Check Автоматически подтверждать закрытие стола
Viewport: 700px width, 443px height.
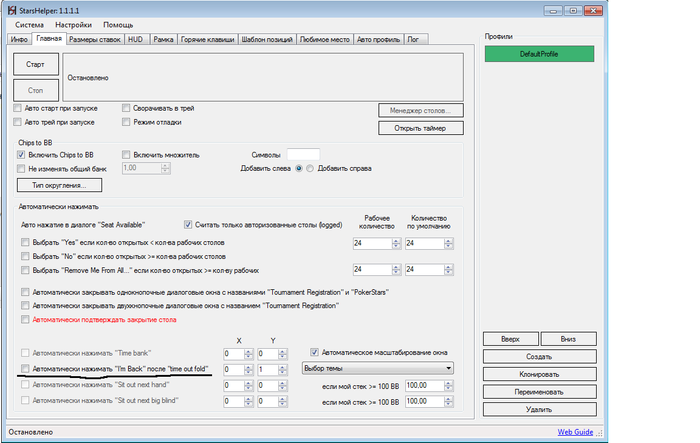coord(25,319)
